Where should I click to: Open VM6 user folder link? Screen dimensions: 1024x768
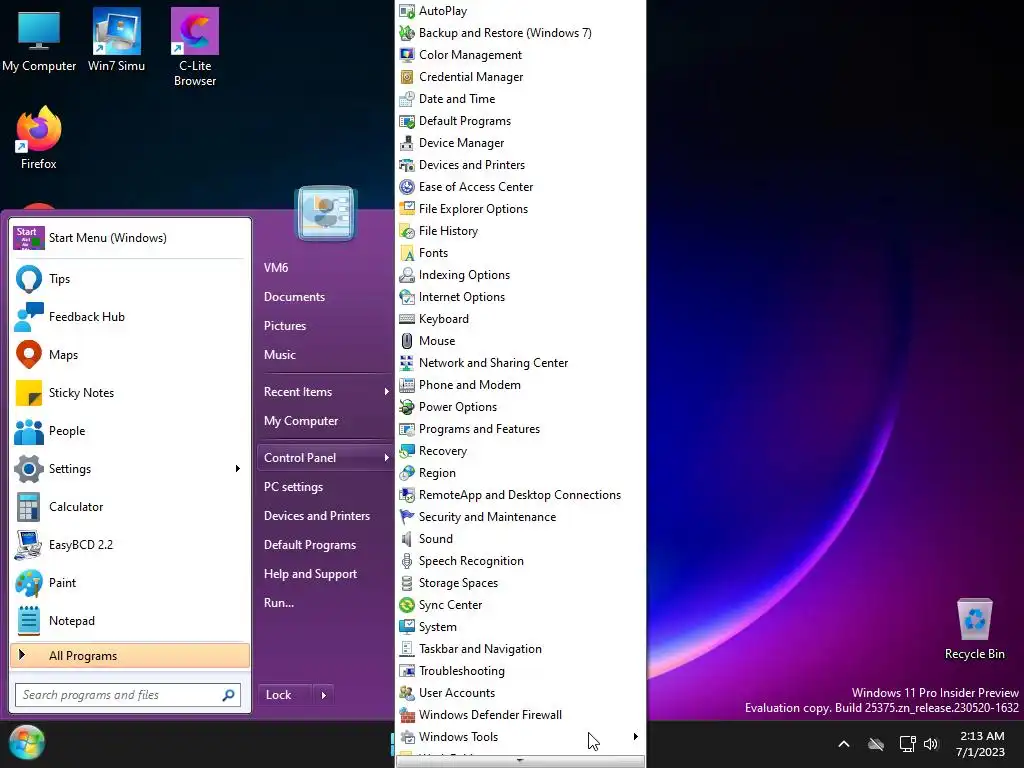pyautogui.click(x=276, y=268)
